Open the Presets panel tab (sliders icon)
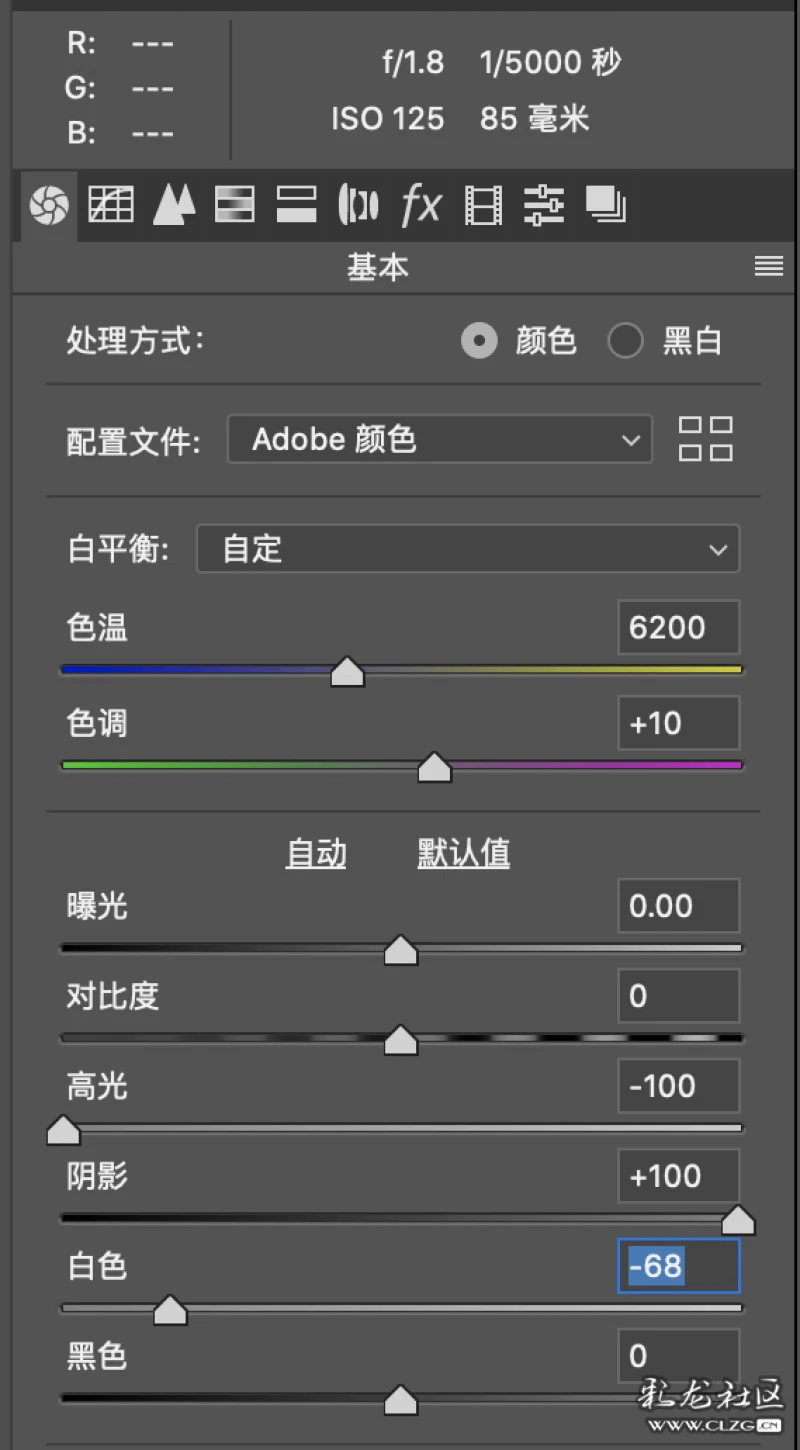The image size is (800, 1450). click(x=544, y=205)
